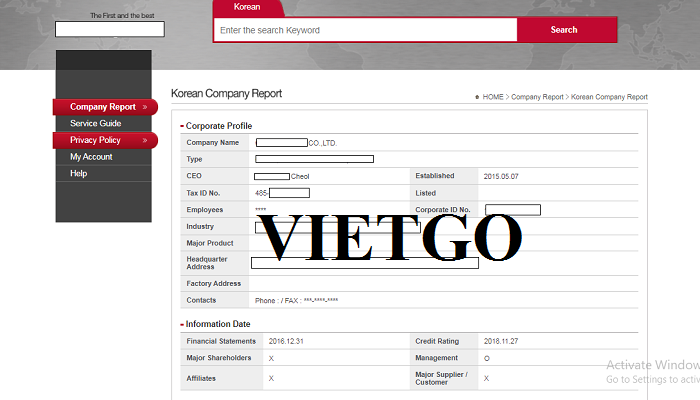This screenshot has height=400, width=700.
Task: Go to HOME in the breadcrumb
Action: (x=493, y=97)
